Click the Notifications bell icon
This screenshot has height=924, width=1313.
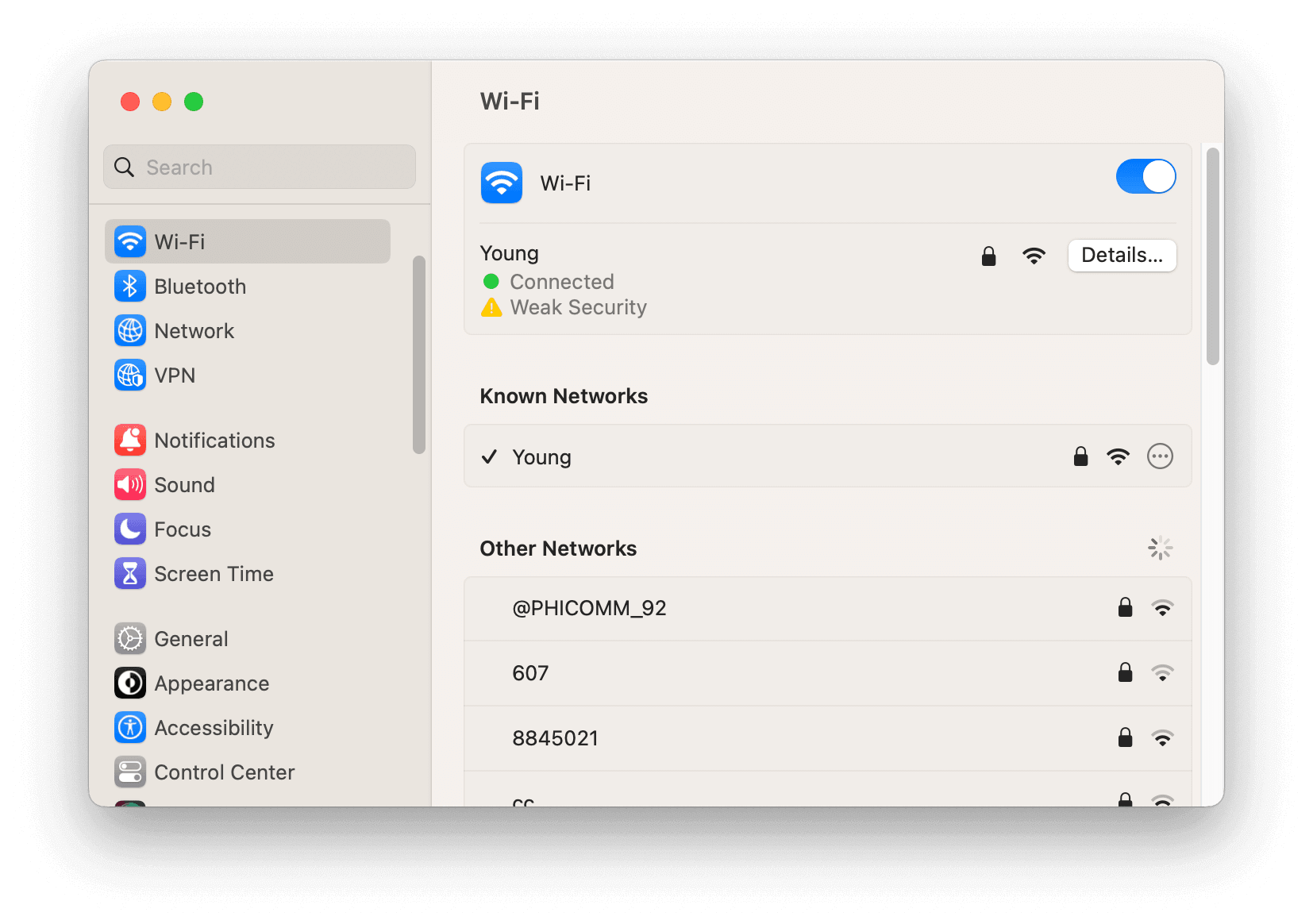130,440
